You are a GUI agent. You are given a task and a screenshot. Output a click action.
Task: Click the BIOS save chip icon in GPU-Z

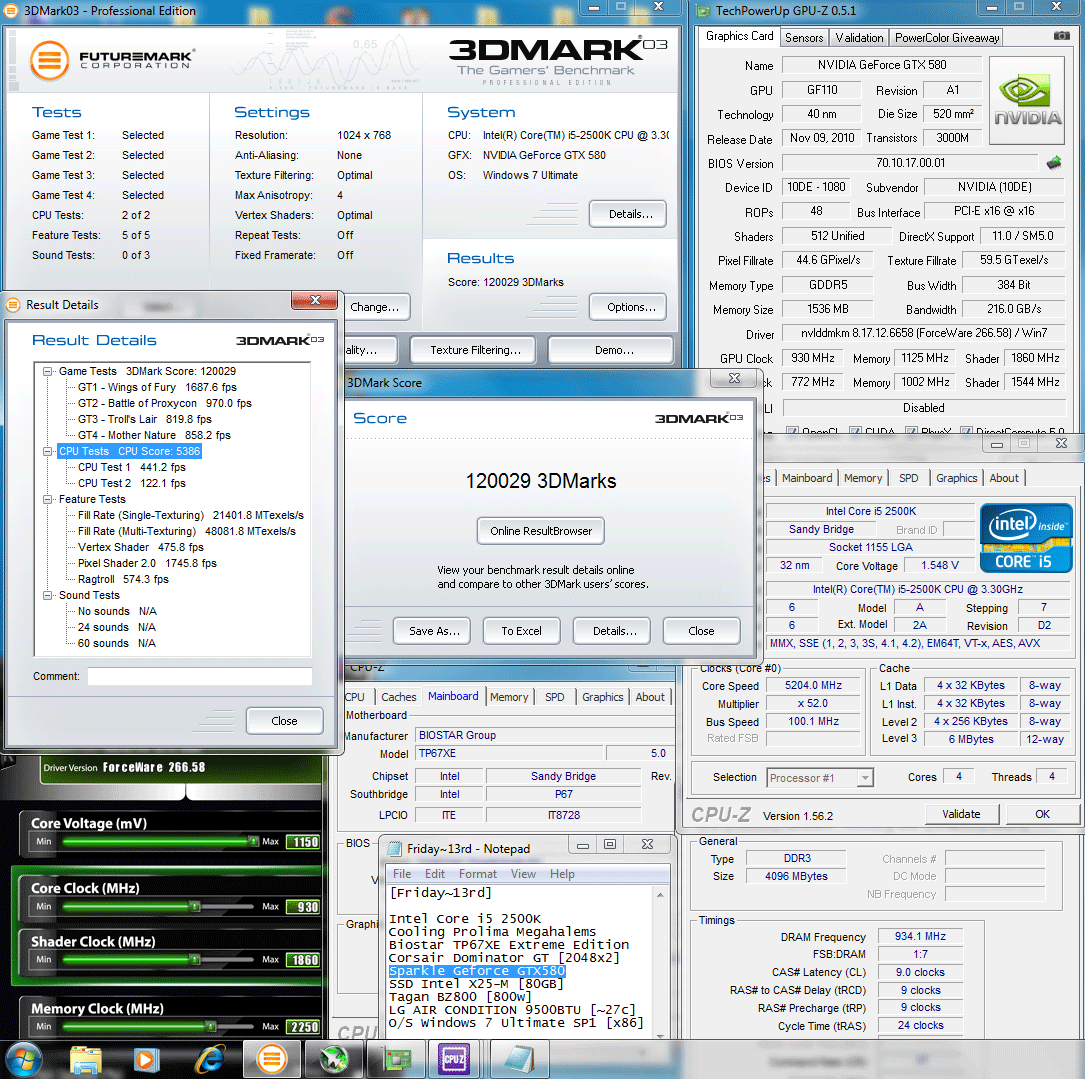click(x=1053, y=163)
